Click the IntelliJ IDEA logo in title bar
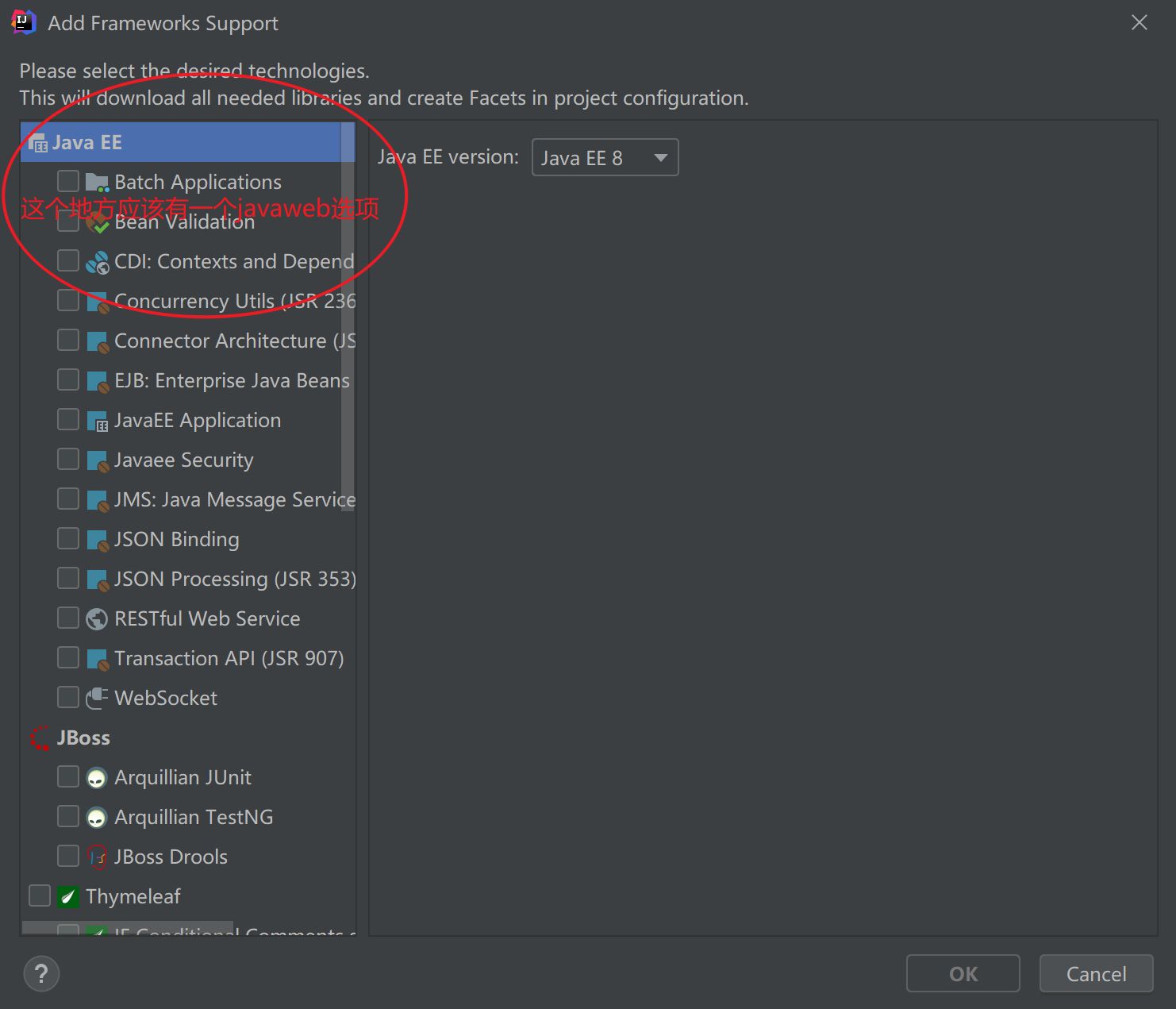 [24, 22]
